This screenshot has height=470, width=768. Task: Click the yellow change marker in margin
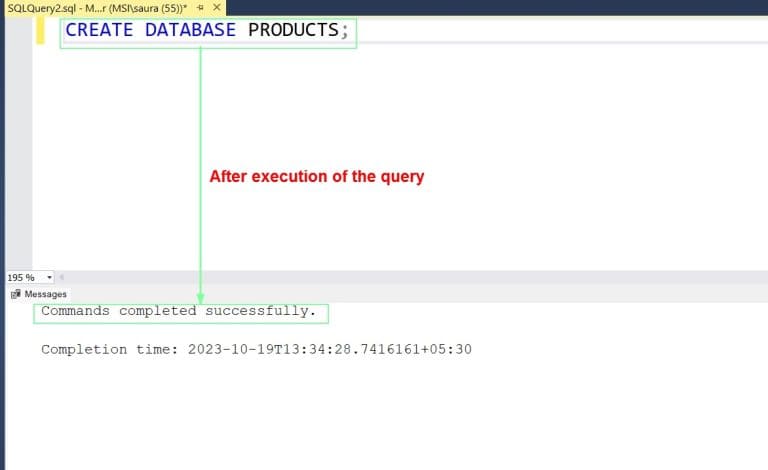(40, 30)
